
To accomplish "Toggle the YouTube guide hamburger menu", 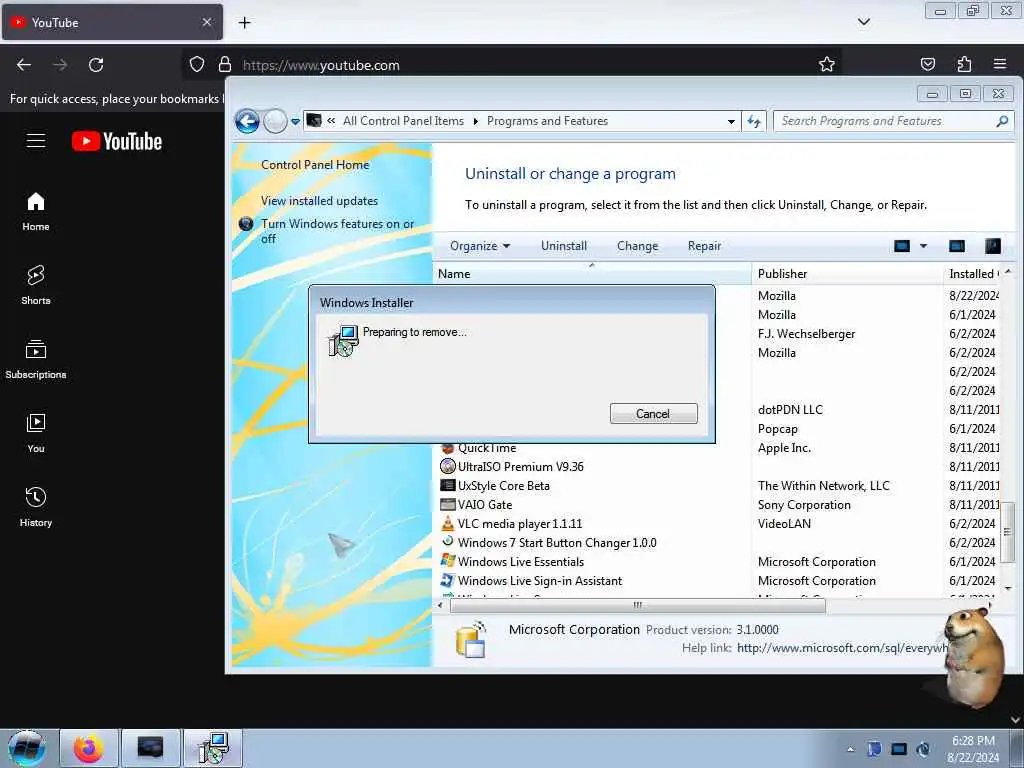I will click(36, 140).
